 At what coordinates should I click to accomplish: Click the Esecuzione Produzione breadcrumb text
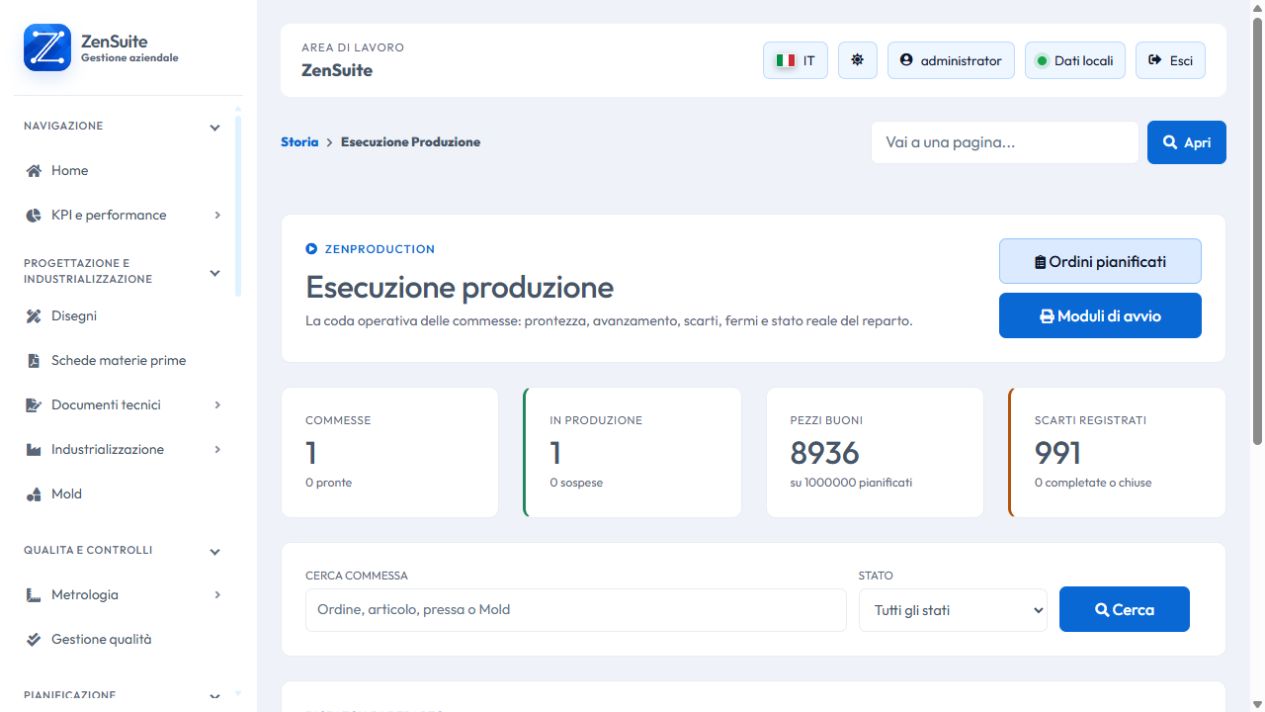pyautogui.click(x=410, y=142)
